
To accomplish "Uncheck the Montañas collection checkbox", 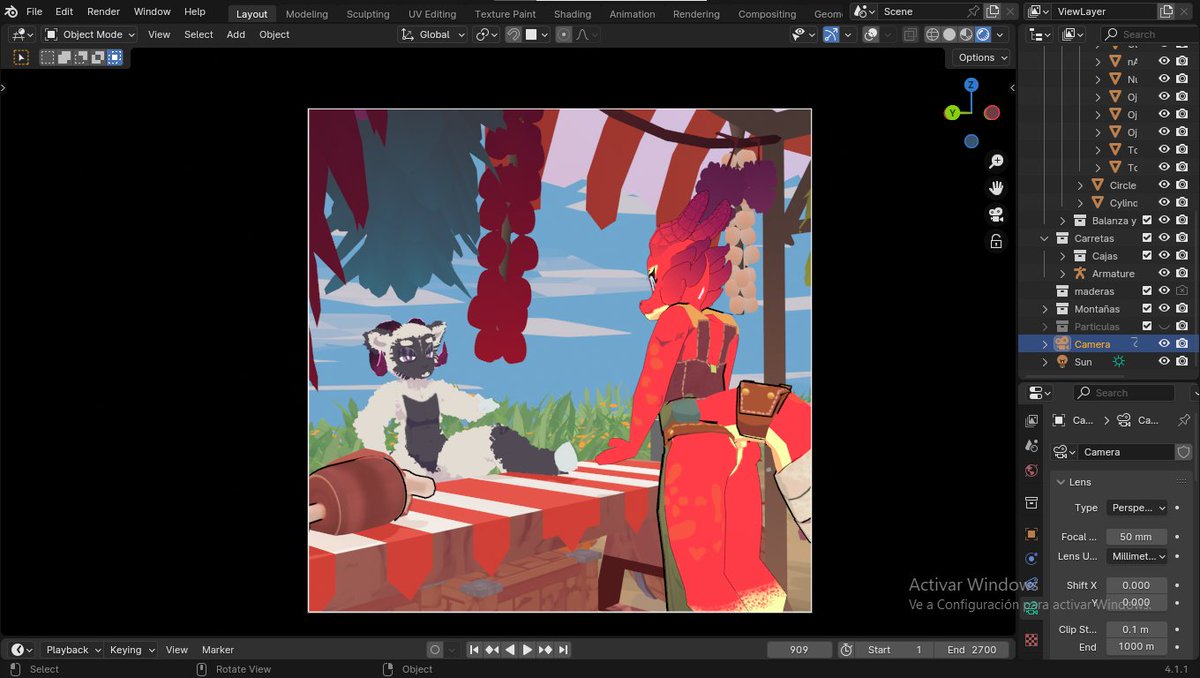I will [1147, 308].
